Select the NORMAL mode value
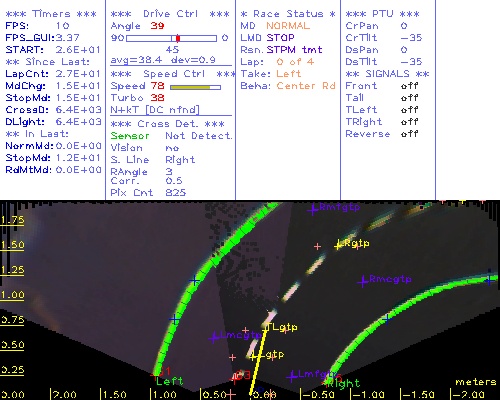The height and width of the screenshot is (400, 500). [288, 26]
